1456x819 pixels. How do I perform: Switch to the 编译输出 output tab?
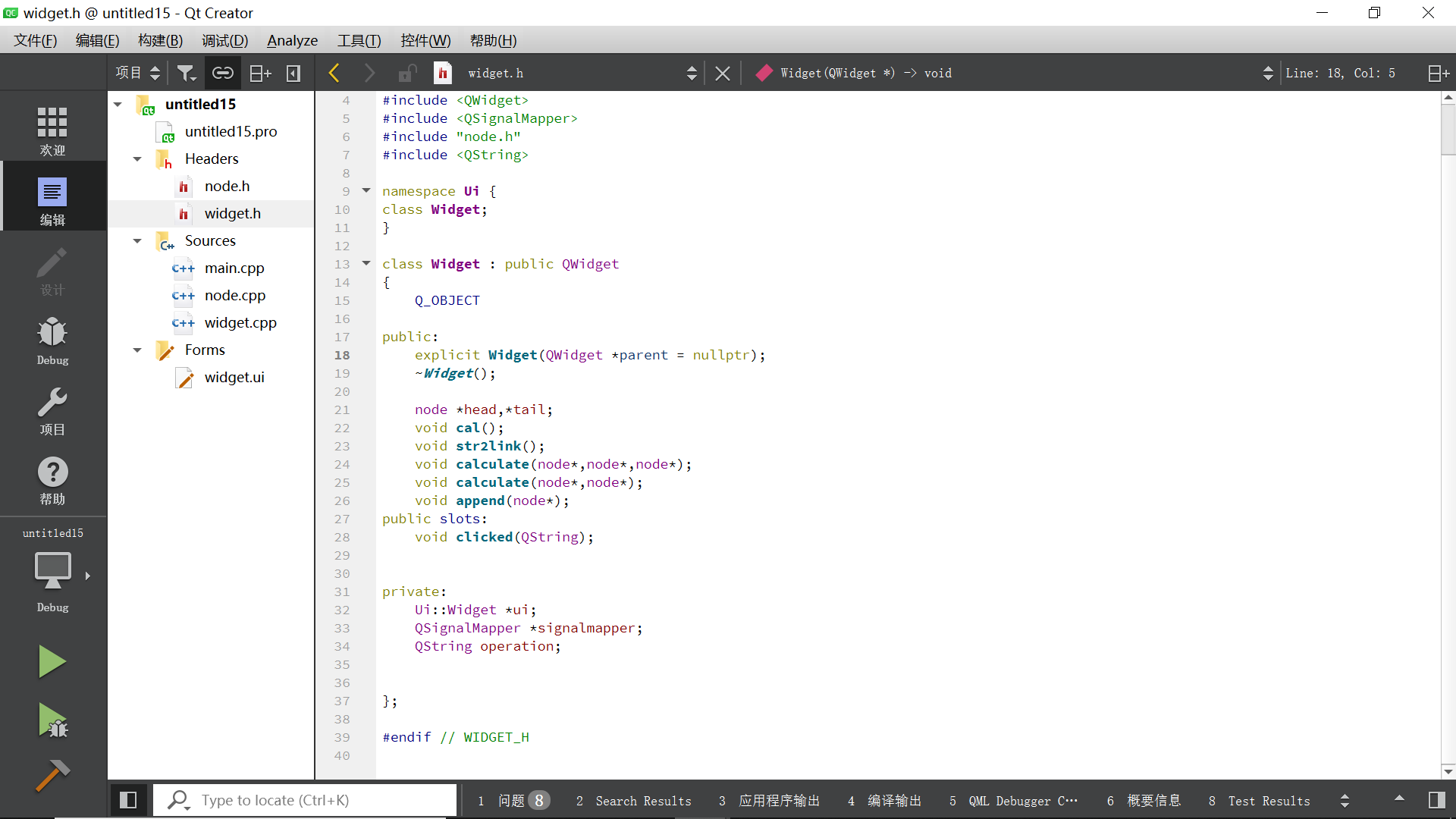pos(893,800)
